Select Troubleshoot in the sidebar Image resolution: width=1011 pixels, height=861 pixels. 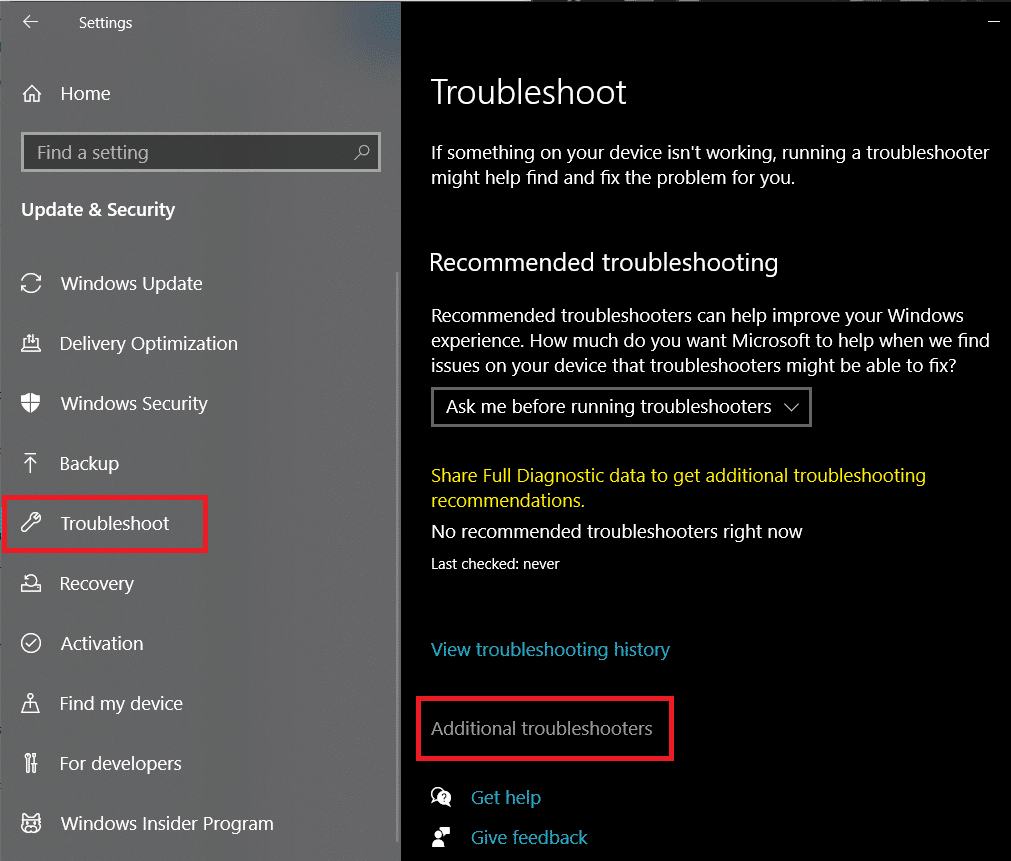(x=114, y=523)
